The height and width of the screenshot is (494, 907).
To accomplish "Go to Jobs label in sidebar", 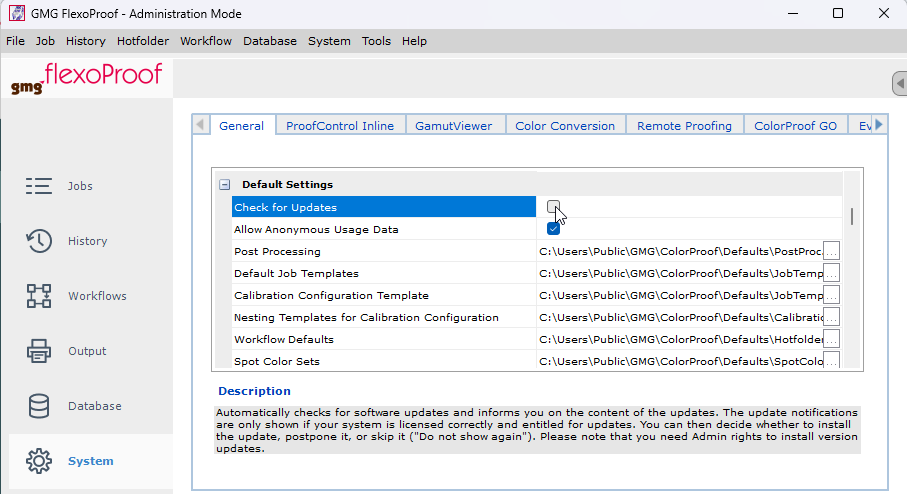I will [80, 186].
